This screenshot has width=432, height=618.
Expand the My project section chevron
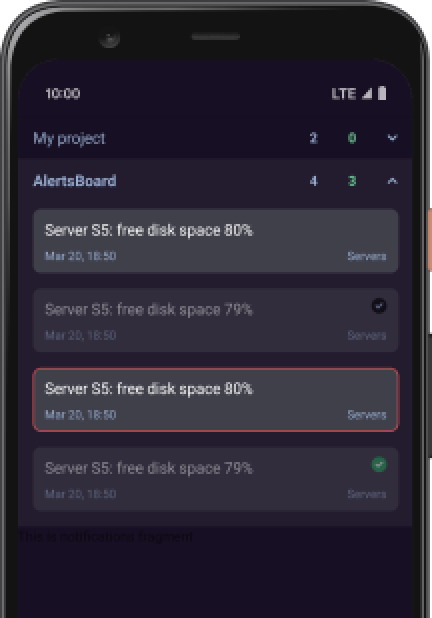(x=392, y=138)
